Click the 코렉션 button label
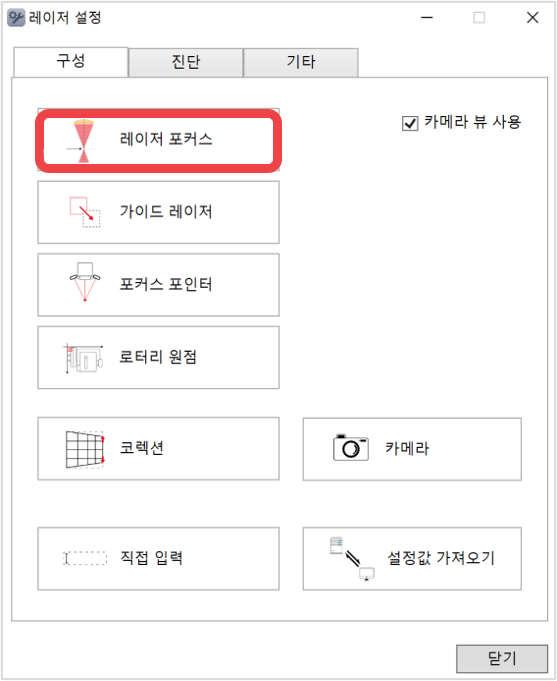 [142, 448]
